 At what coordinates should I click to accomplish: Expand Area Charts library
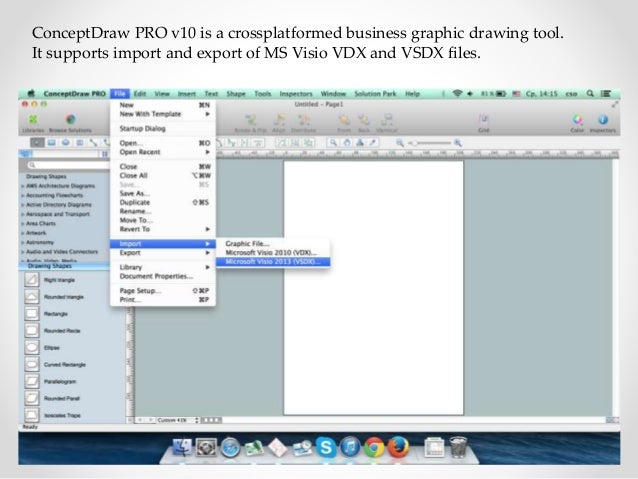(39, 223)
